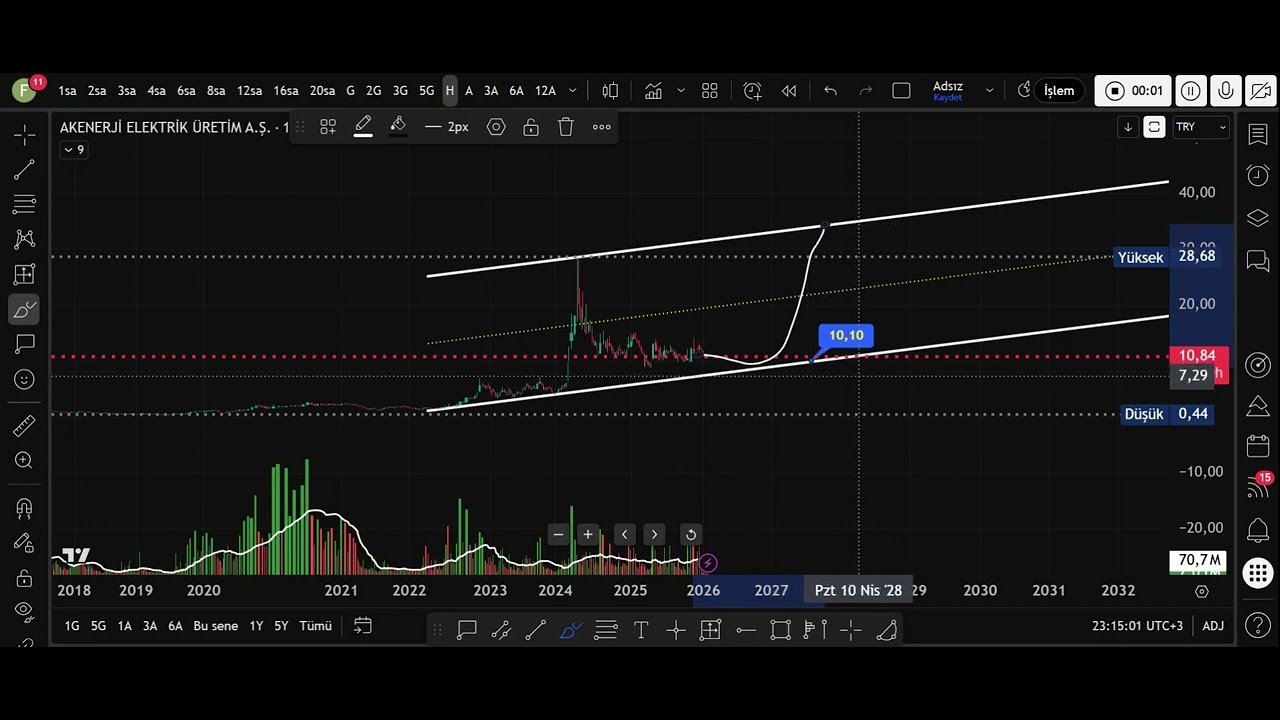Viewport: 1280px width, 720px height.
Task: Toggle magnet mode for drawings
Action: point(24,508)
